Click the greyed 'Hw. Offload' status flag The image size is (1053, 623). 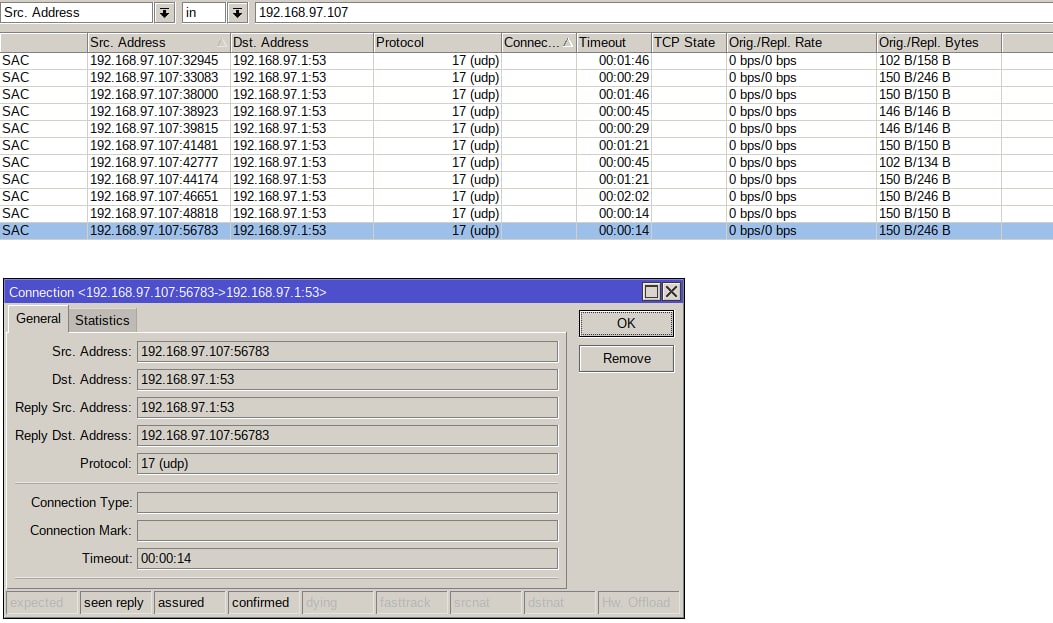pos(638,603)
